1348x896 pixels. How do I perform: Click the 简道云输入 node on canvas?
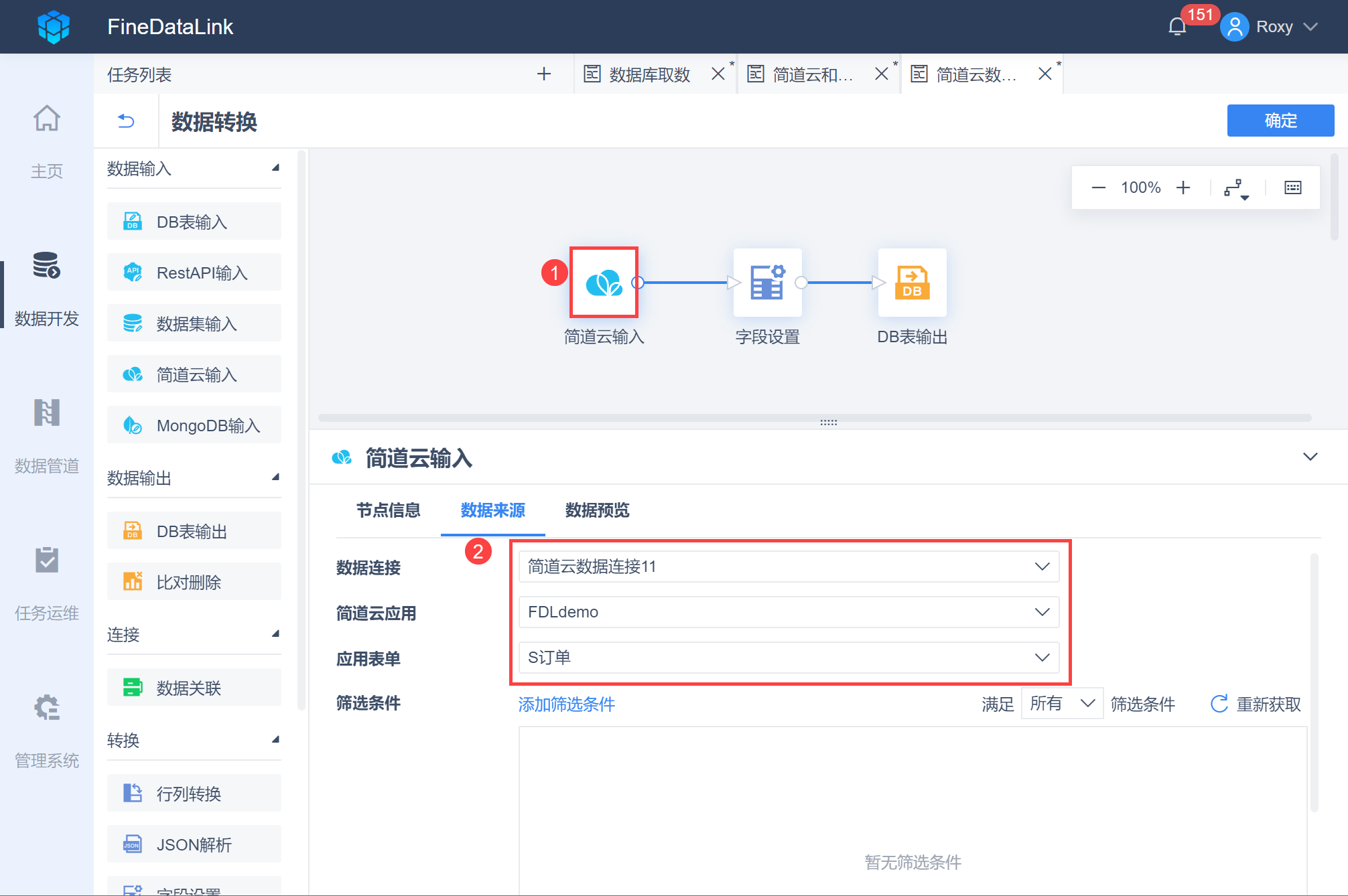(604, 283)
